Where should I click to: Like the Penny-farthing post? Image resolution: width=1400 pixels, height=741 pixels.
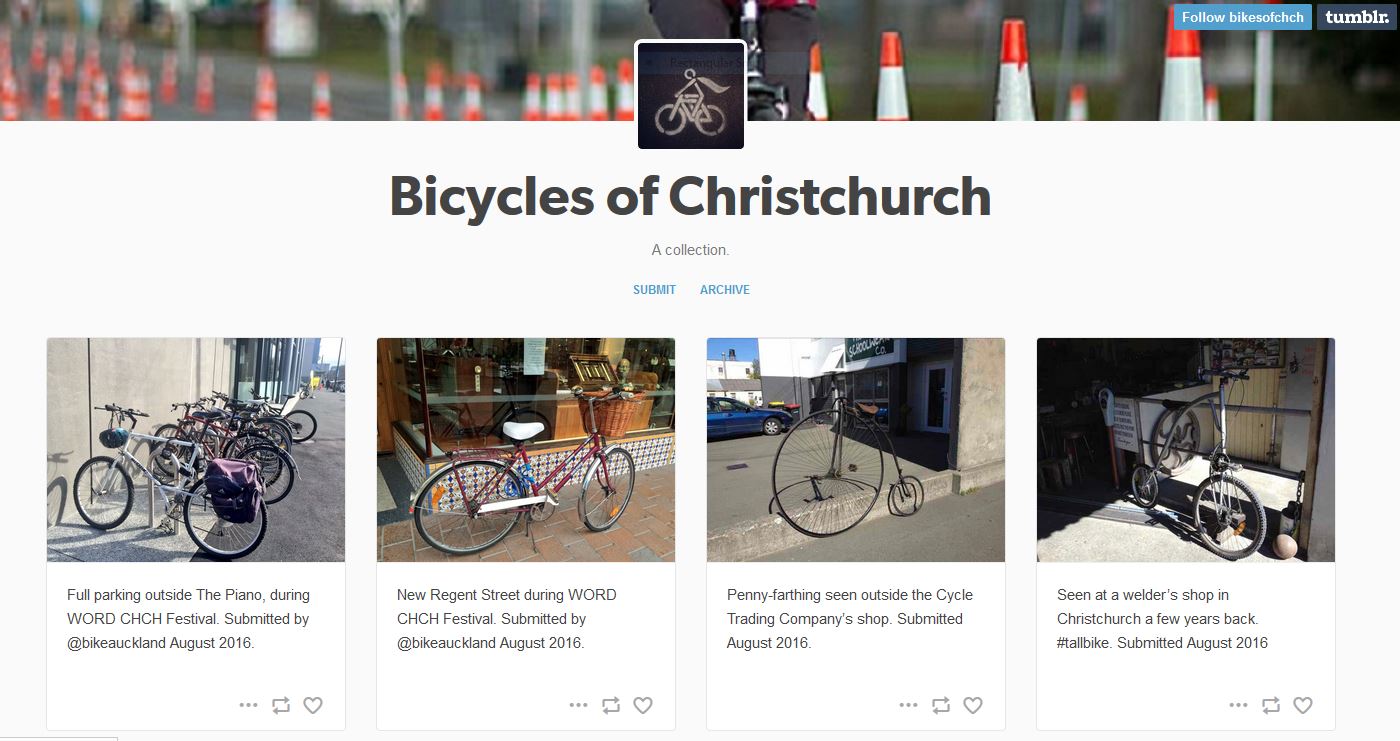coord(973,705)
